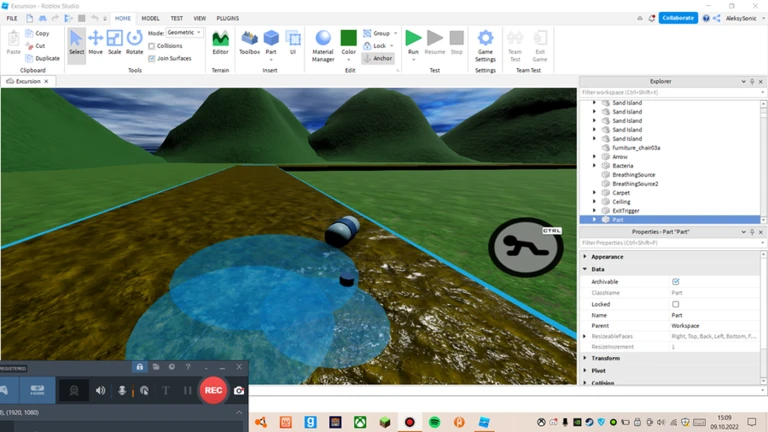Viewport: 768px width, 432px height.
Task: Click the Copy button
Action: [37, 33]
